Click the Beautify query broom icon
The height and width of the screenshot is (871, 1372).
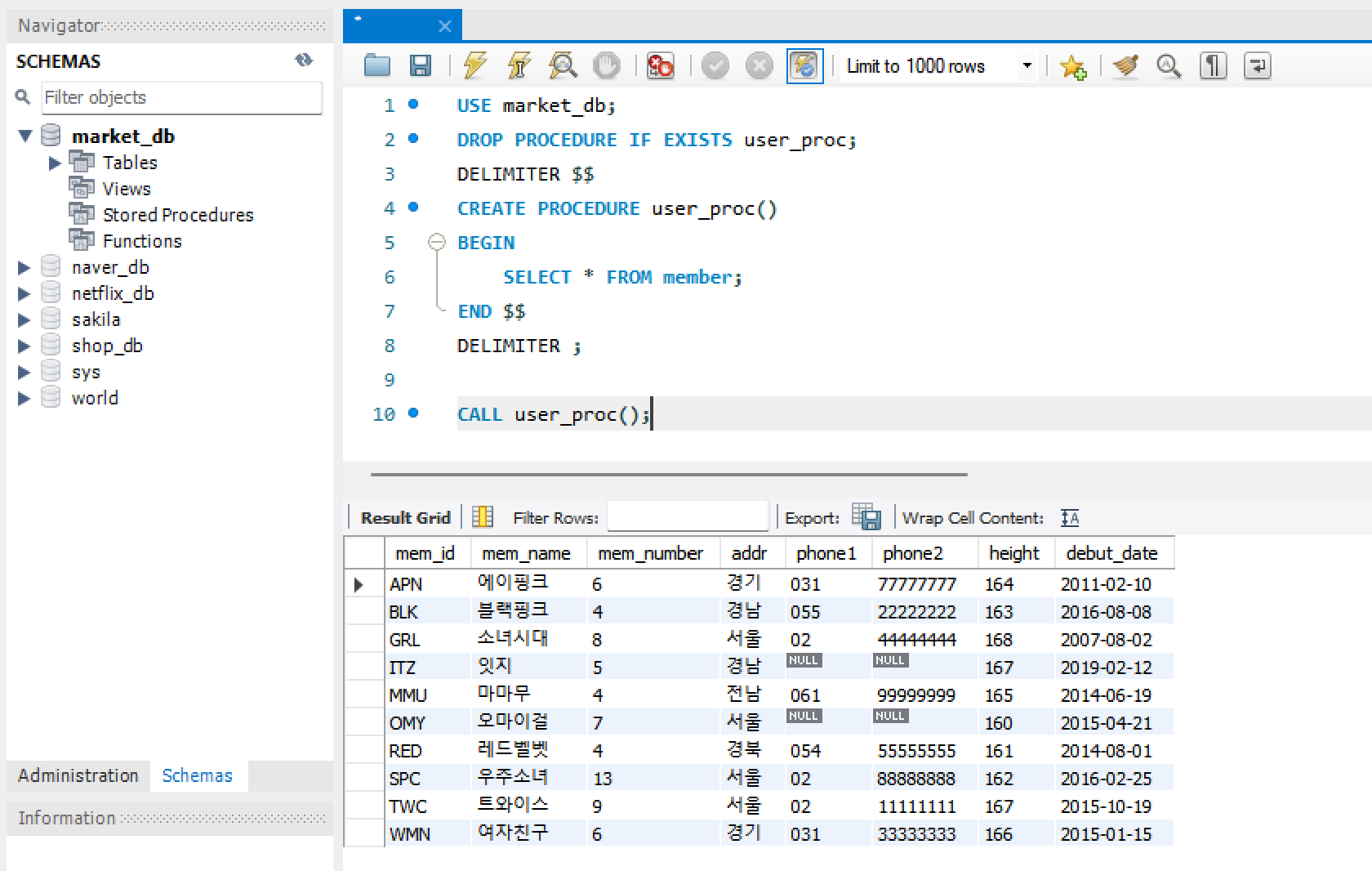(x=1126, y=65)
